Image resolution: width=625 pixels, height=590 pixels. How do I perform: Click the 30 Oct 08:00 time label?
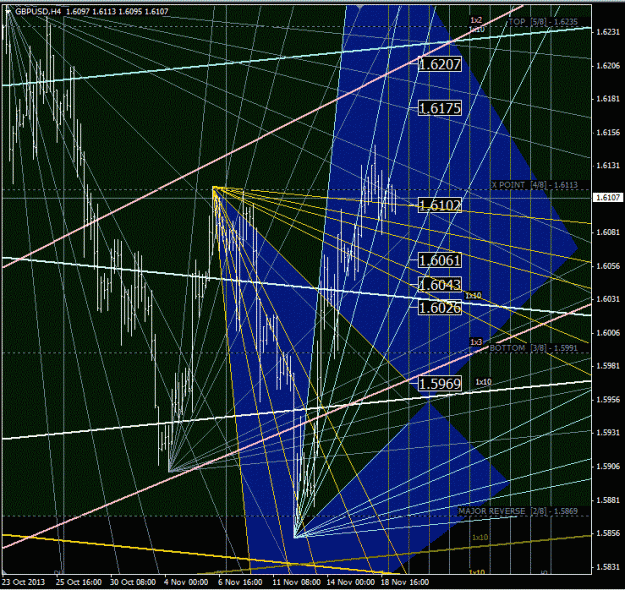[133, 582]
